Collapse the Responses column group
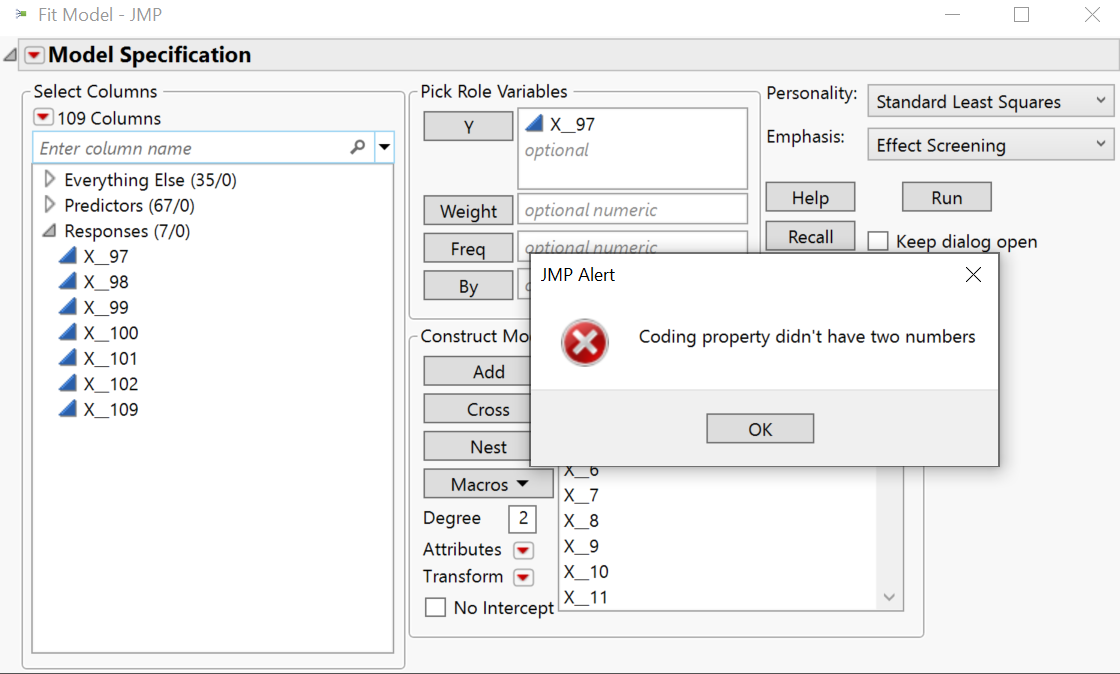 pyautogui.click(x=50, y=231)
